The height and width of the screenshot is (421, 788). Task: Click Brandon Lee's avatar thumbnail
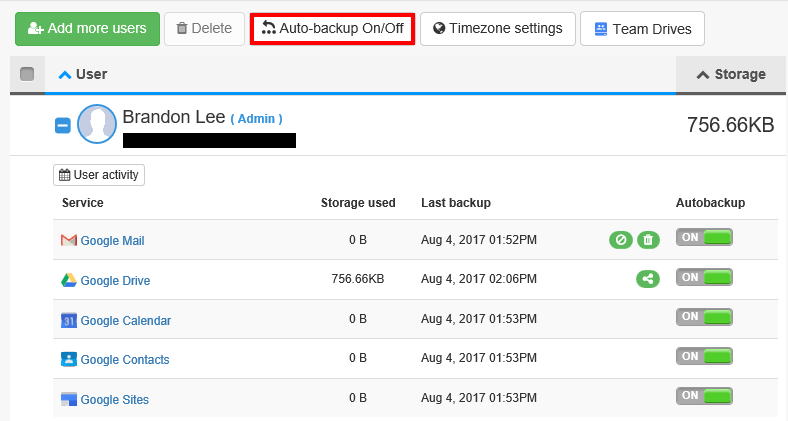(x=98, y=125)
